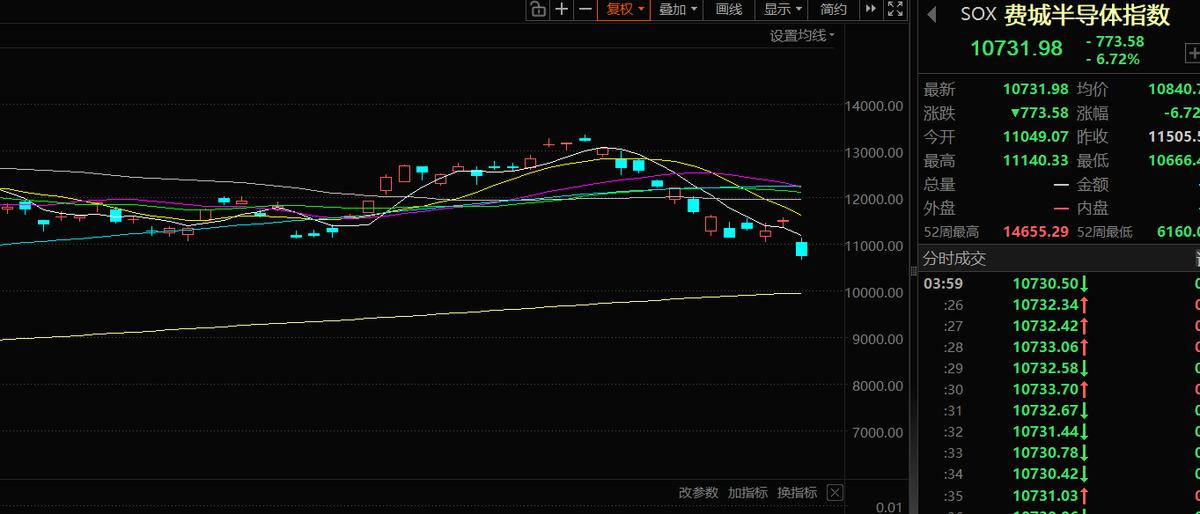This screenshot has height=514, width=1200.
Task: Select the trade price 10732.58
Action: click(1046, 368)
